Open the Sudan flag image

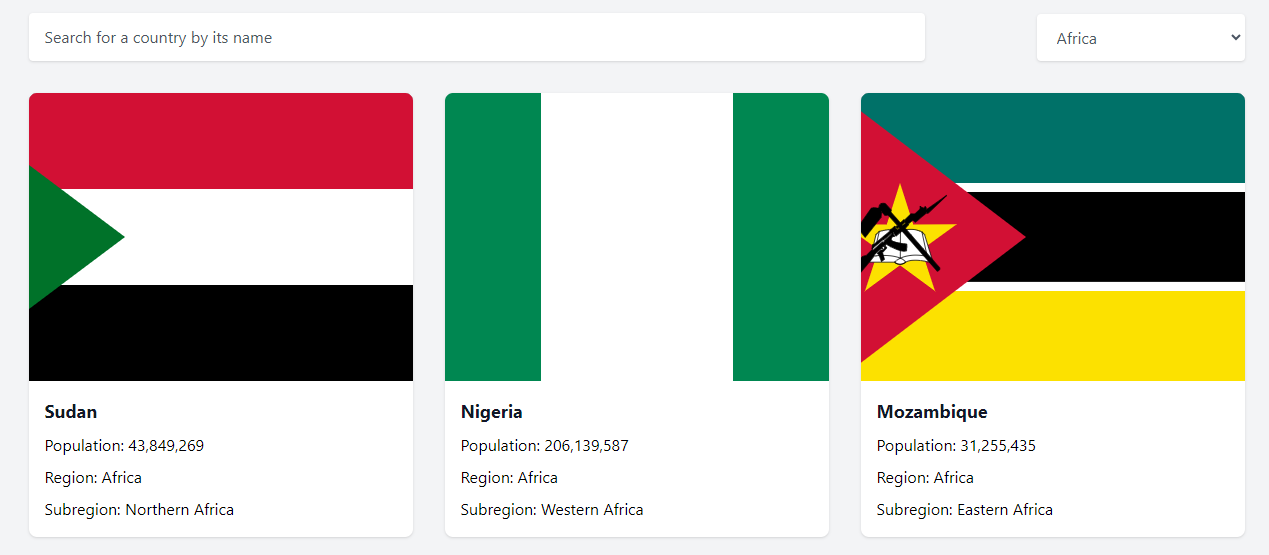click(x=221, y=237)
